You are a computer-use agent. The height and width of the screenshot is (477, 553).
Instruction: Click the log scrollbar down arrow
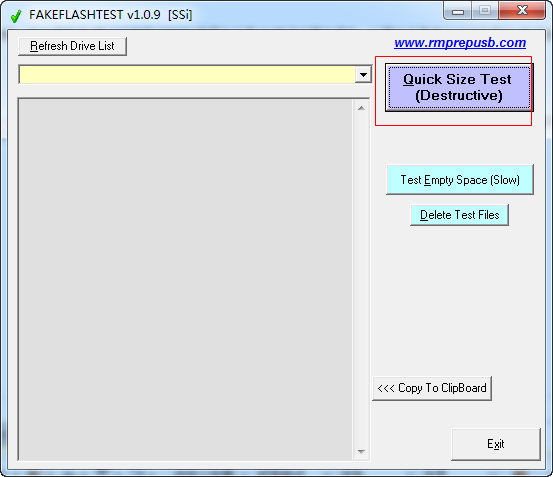361,452
